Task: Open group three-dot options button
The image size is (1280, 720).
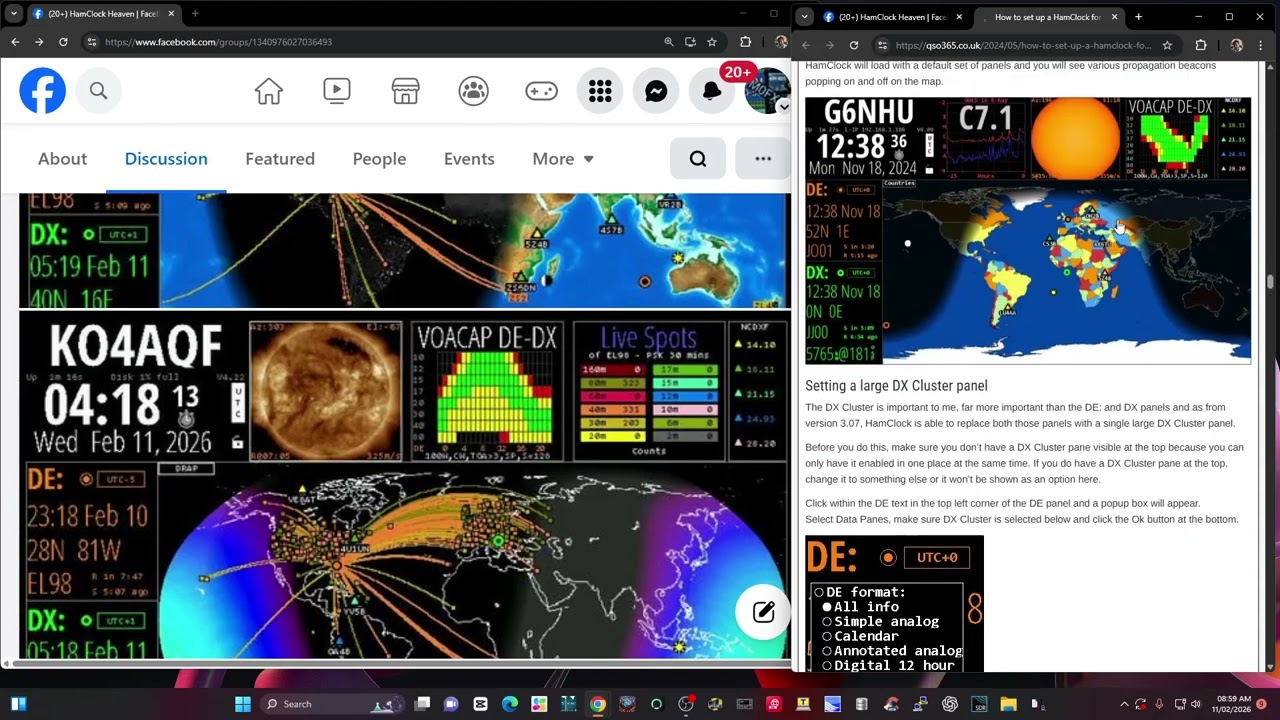Action: pyautogui.click(x=763, y=158)
